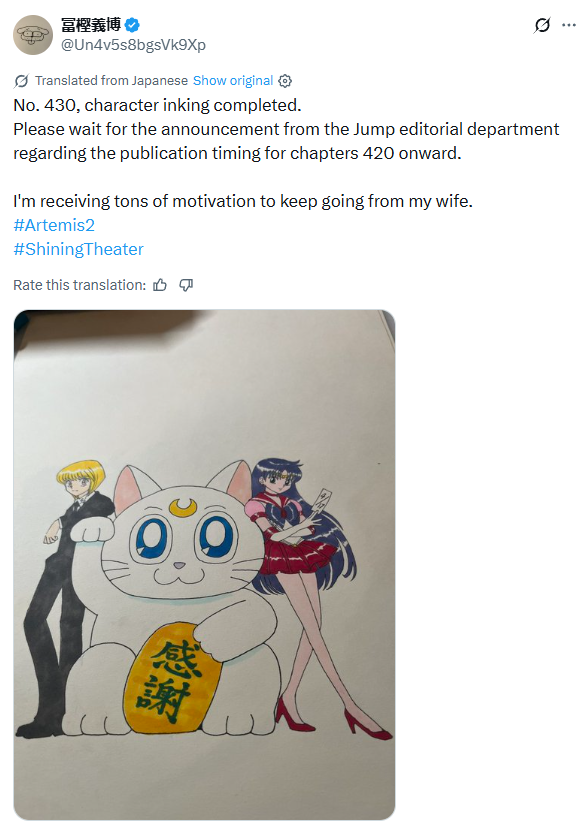
Task: Open the three-dot more options menu
Action: pos(569,25)
